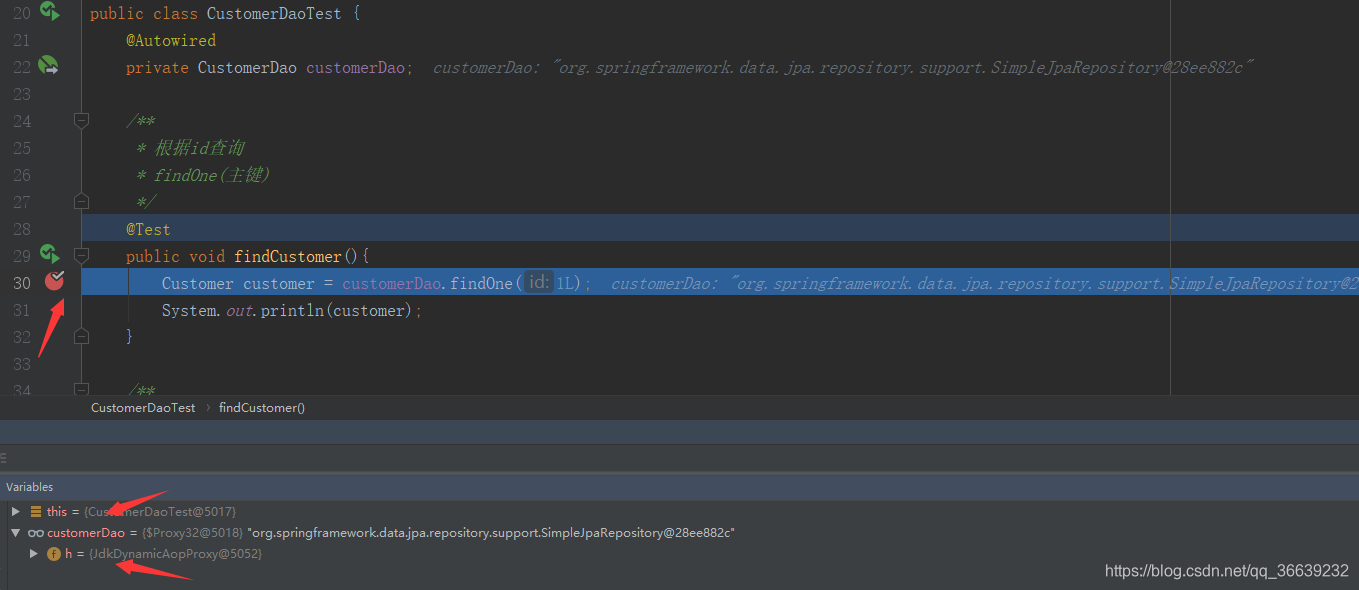This screenshot has width=1359, height=590.
Task: Expand the this variable in Variables panel
Action: point(14,510)
